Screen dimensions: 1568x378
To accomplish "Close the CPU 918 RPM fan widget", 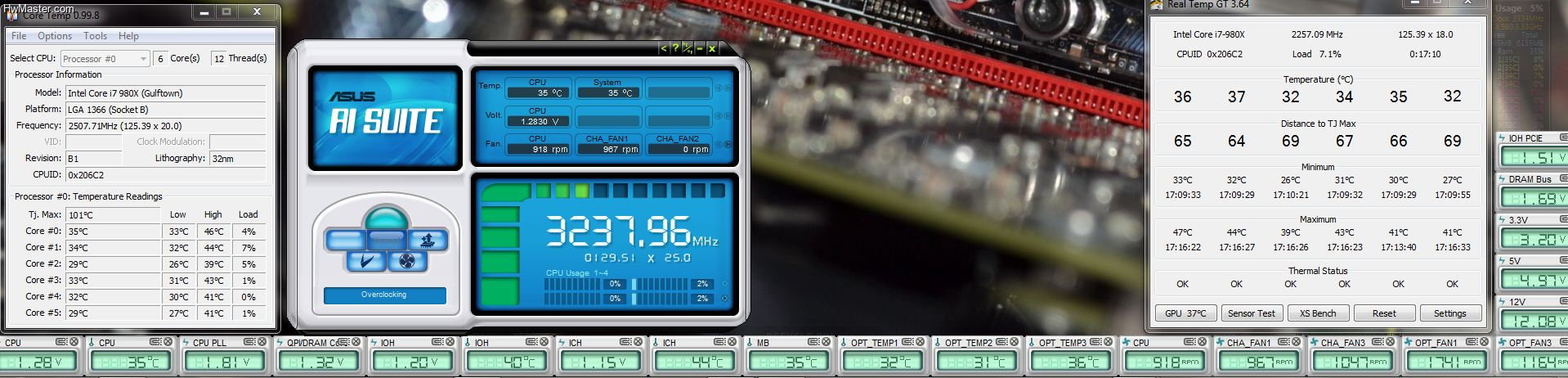I will [1202, 342].
